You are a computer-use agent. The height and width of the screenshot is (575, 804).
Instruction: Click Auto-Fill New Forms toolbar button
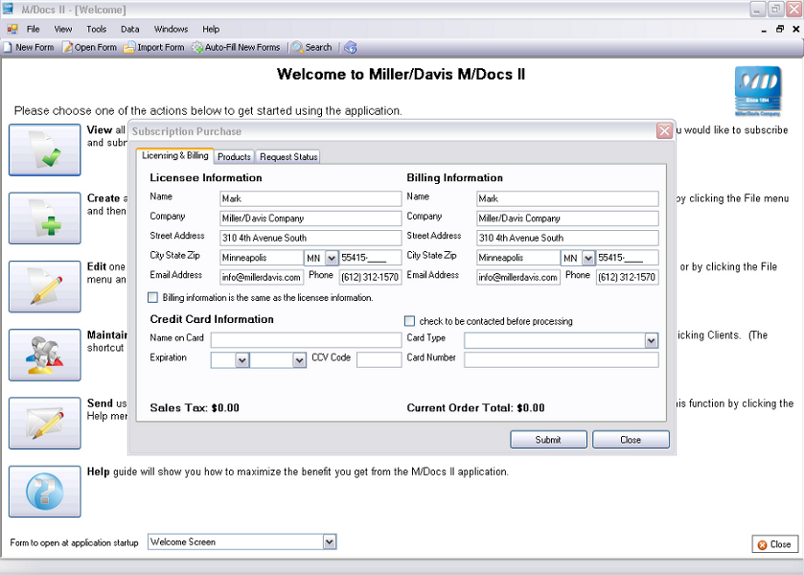[x=236, y=47]
